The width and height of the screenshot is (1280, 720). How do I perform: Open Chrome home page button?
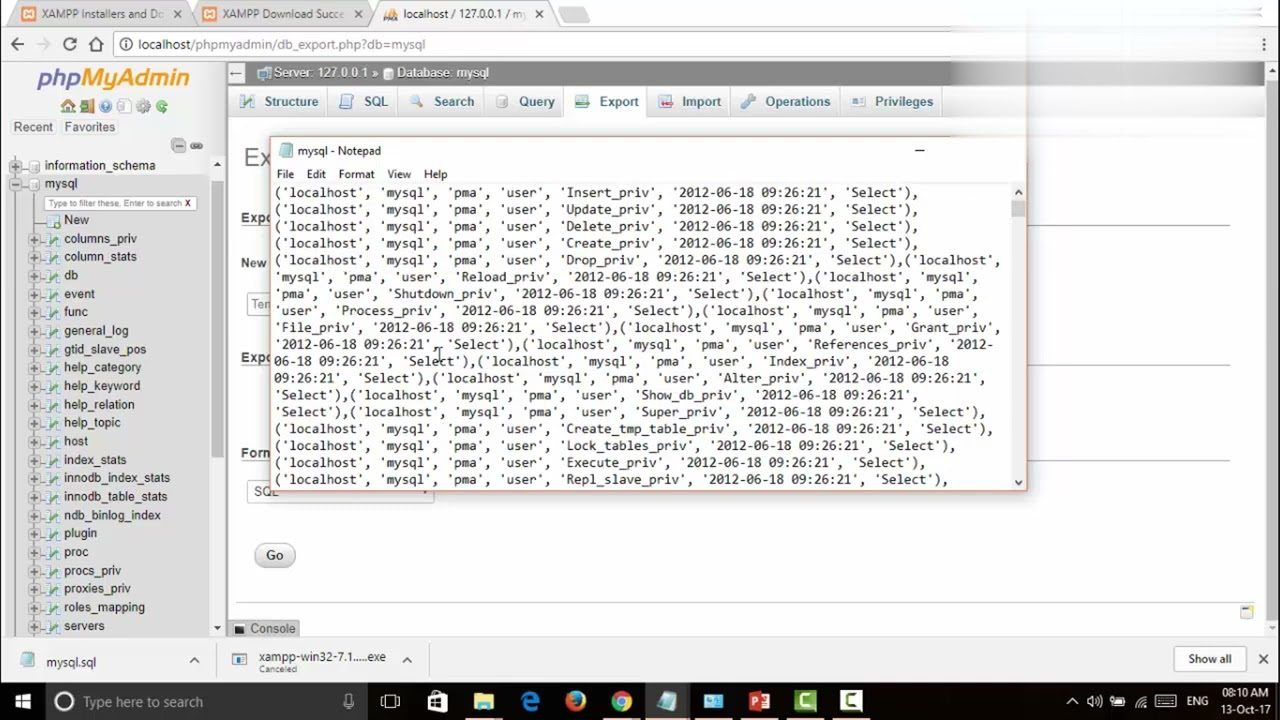pyautogui.click(x=96, y=44)
